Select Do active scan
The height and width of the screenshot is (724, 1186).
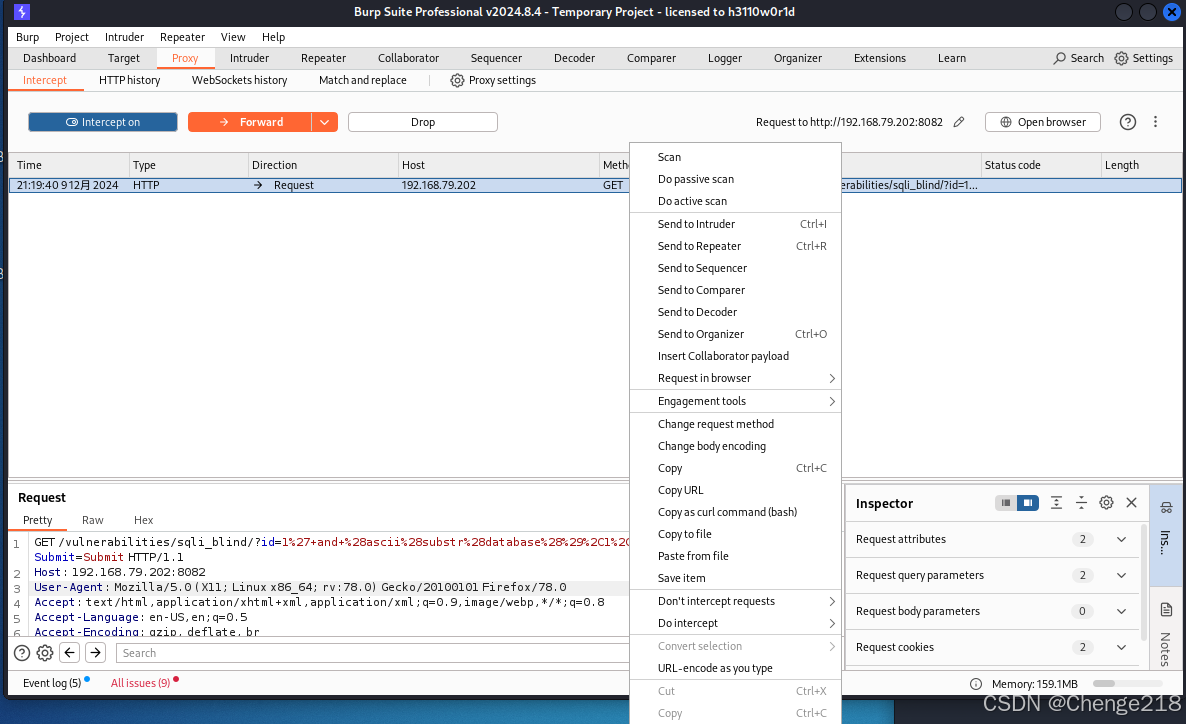pos(734,201)
